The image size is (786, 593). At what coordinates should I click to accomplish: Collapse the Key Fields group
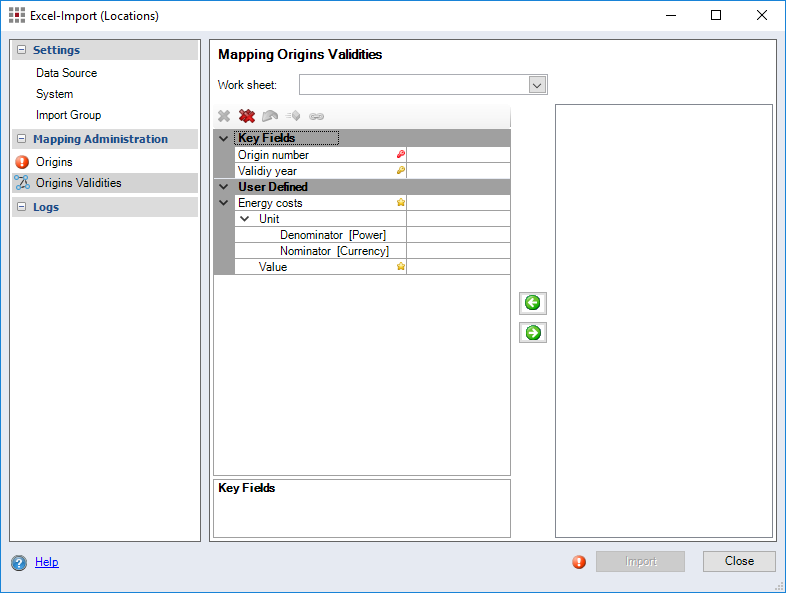pyautogui.click(x=223, y=139)
